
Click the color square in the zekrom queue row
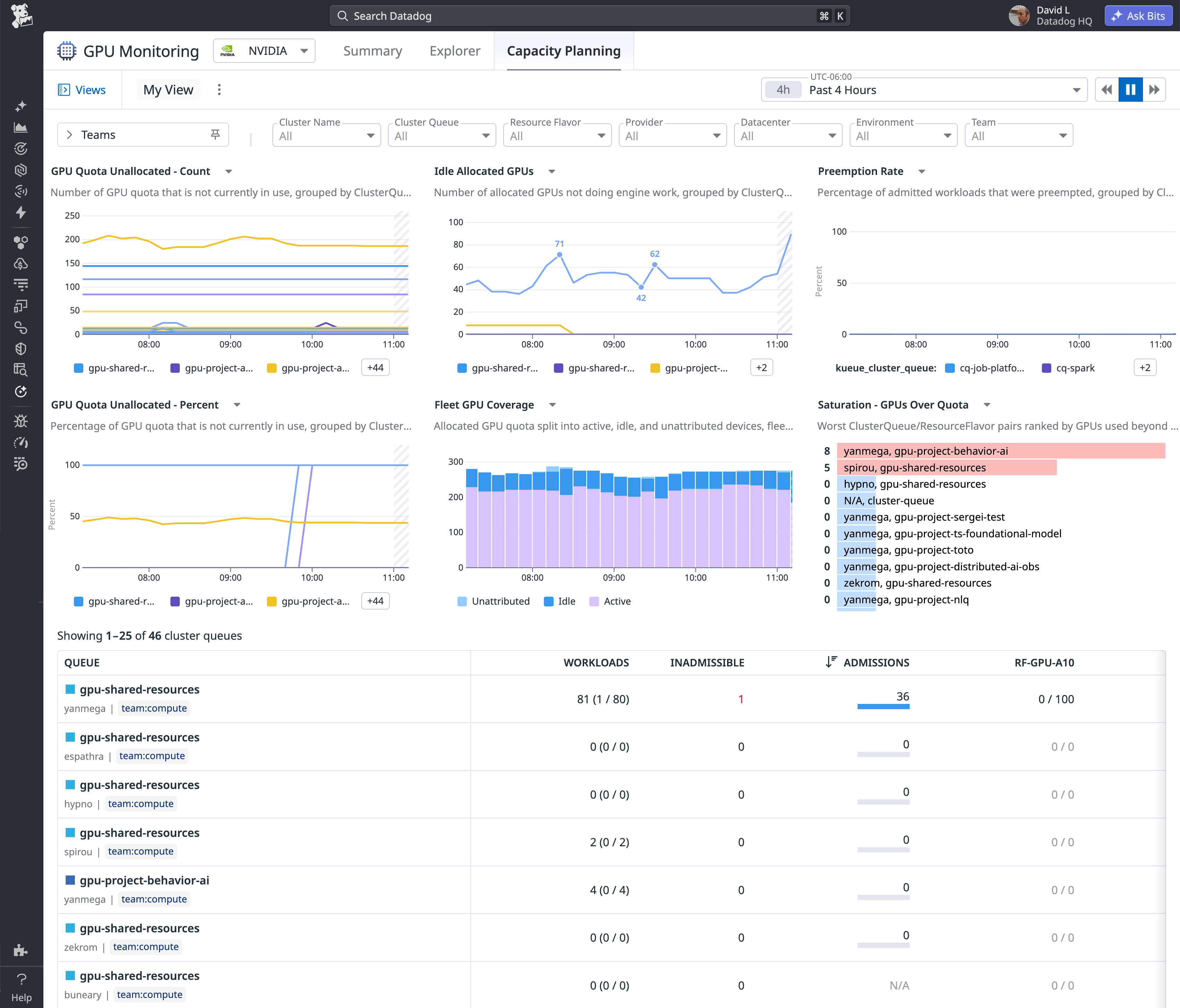coord(70,928)
